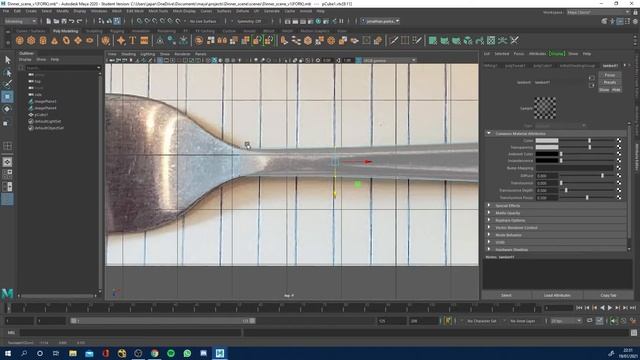This screenshot has width=640, height=360.
Task: Click the Diffuse value input field
Action: tap(547, 176)
